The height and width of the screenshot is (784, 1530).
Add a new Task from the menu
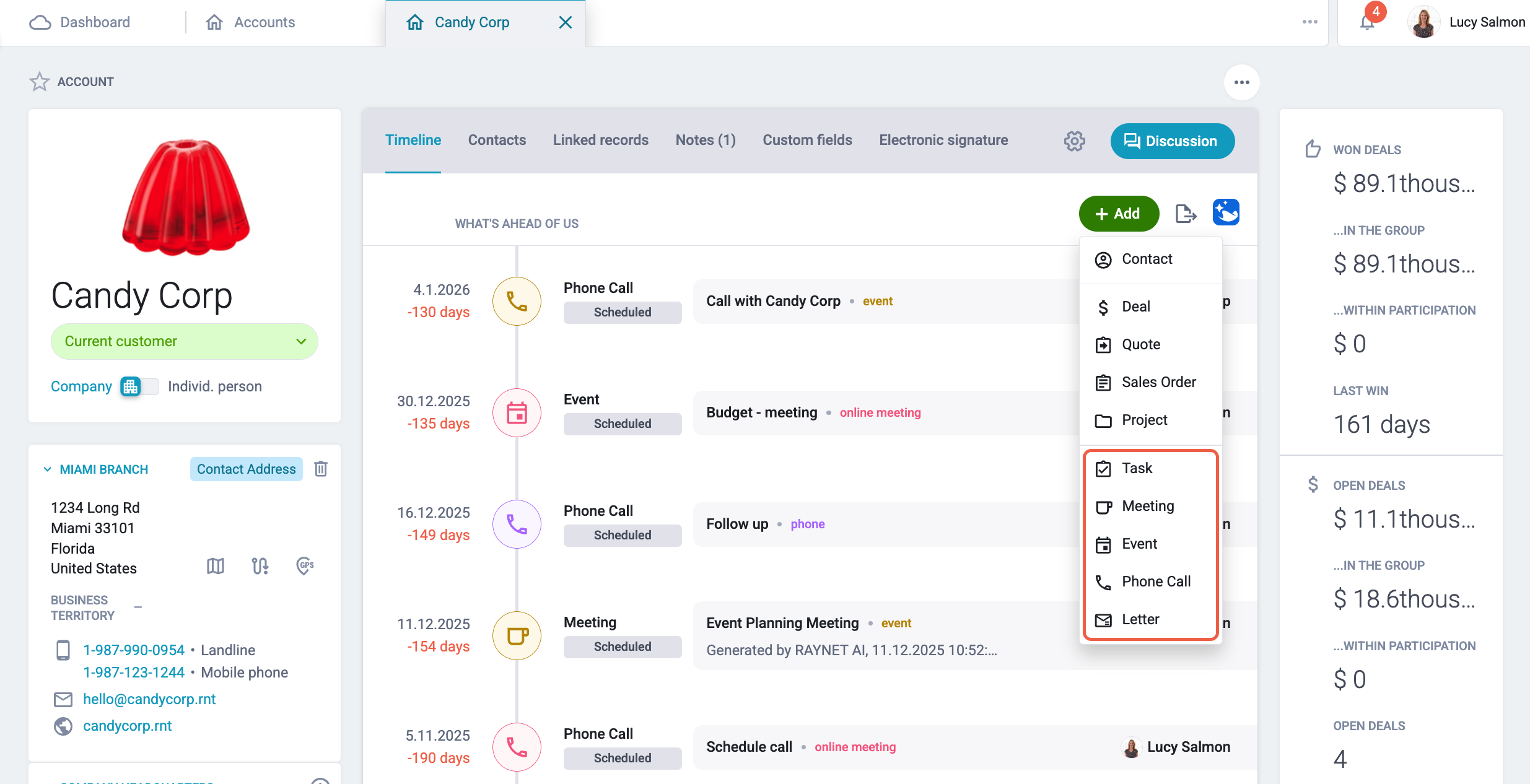point(1150,468)
